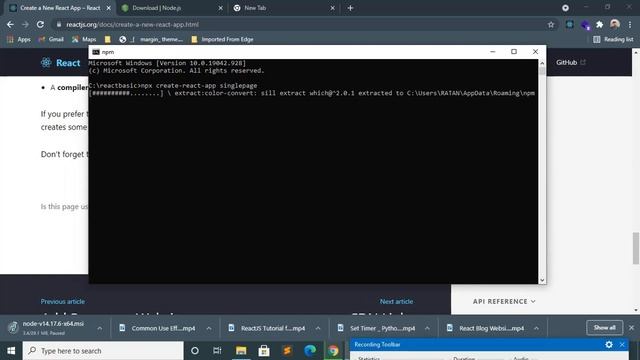Screen dimensions: 640x360
Task: Open options for node-v14.17.6-x64.msi download
Action: [100, 328]
